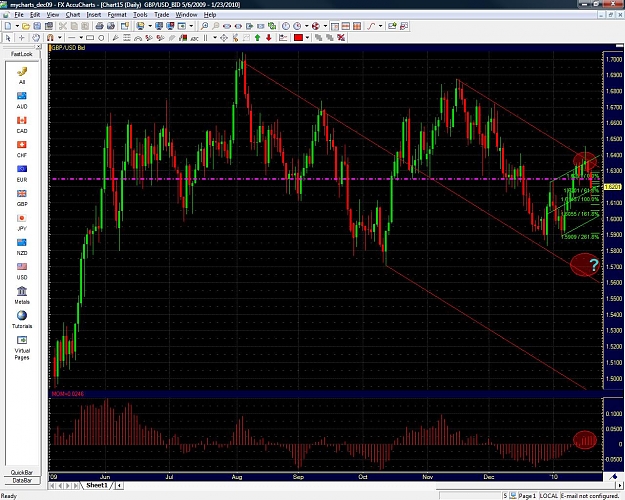Select the ellipse drawing tool
Screen dimensions: 625x500
click(101, 38)
